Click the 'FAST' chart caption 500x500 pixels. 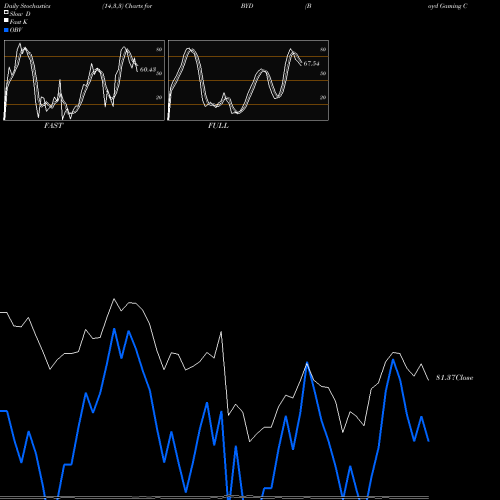tap(53, 126)
